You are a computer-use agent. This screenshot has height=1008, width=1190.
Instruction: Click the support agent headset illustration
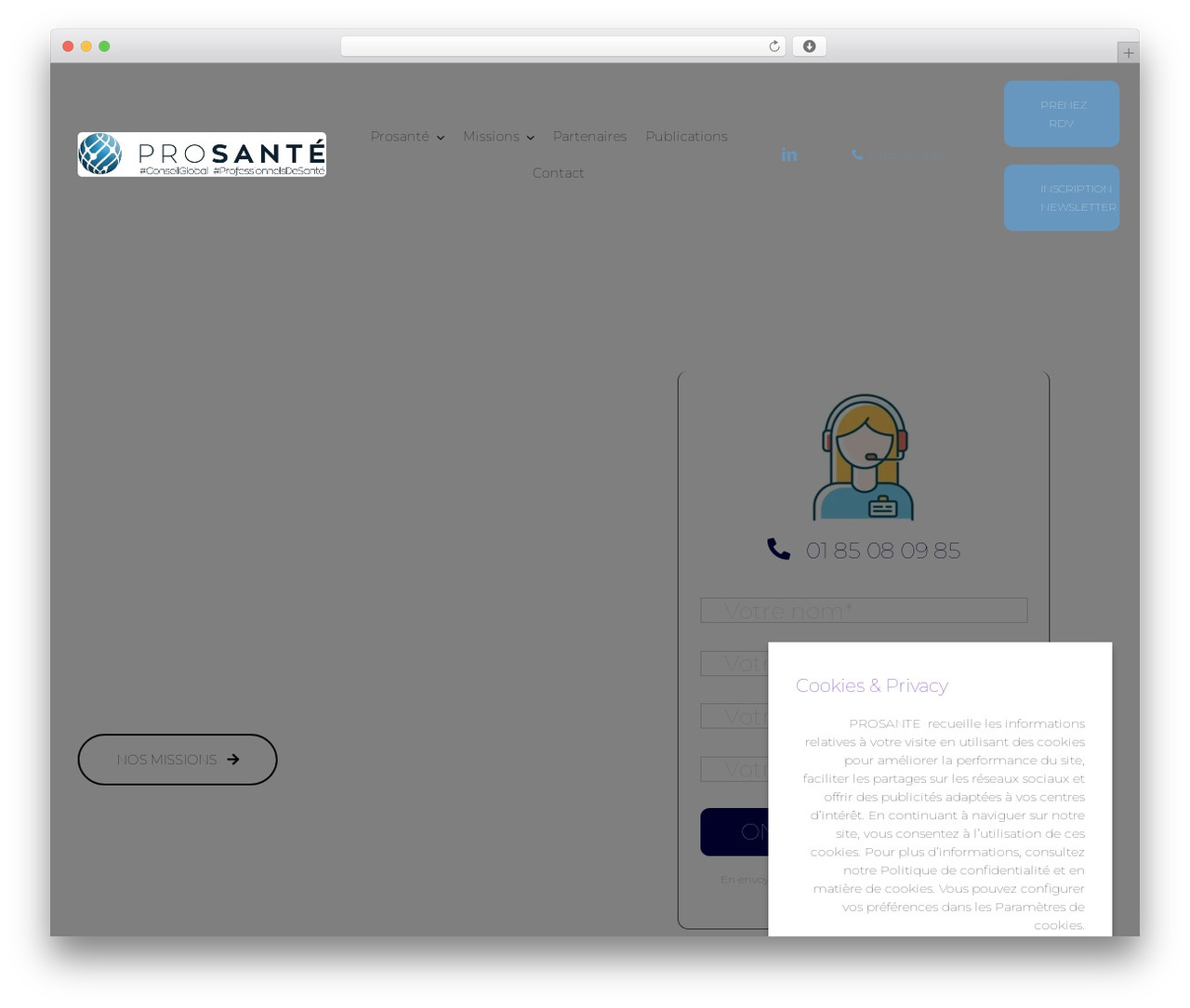pyautogui.click(x=864, y=457)
